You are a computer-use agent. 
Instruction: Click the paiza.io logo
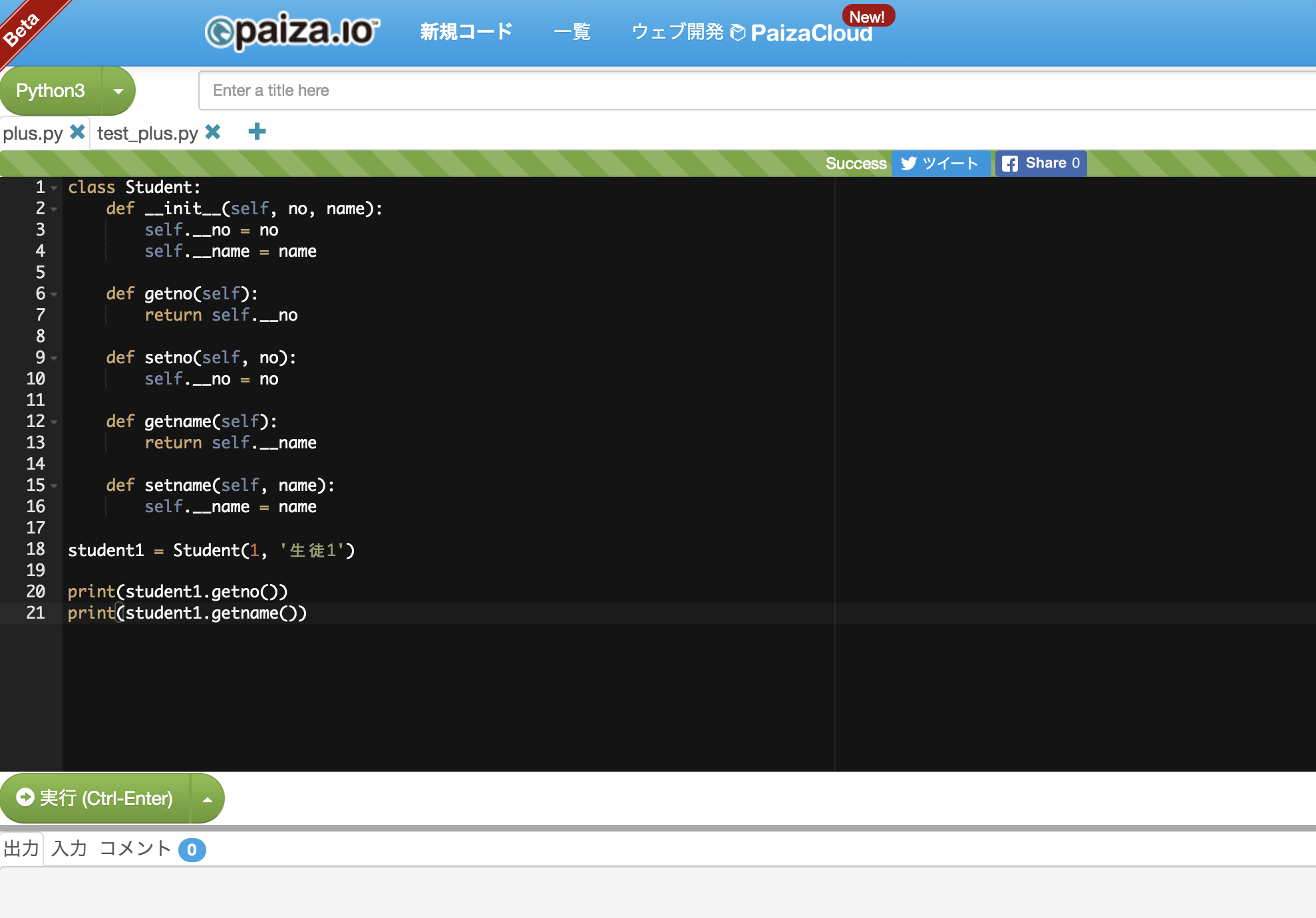[x=293, y=31]
